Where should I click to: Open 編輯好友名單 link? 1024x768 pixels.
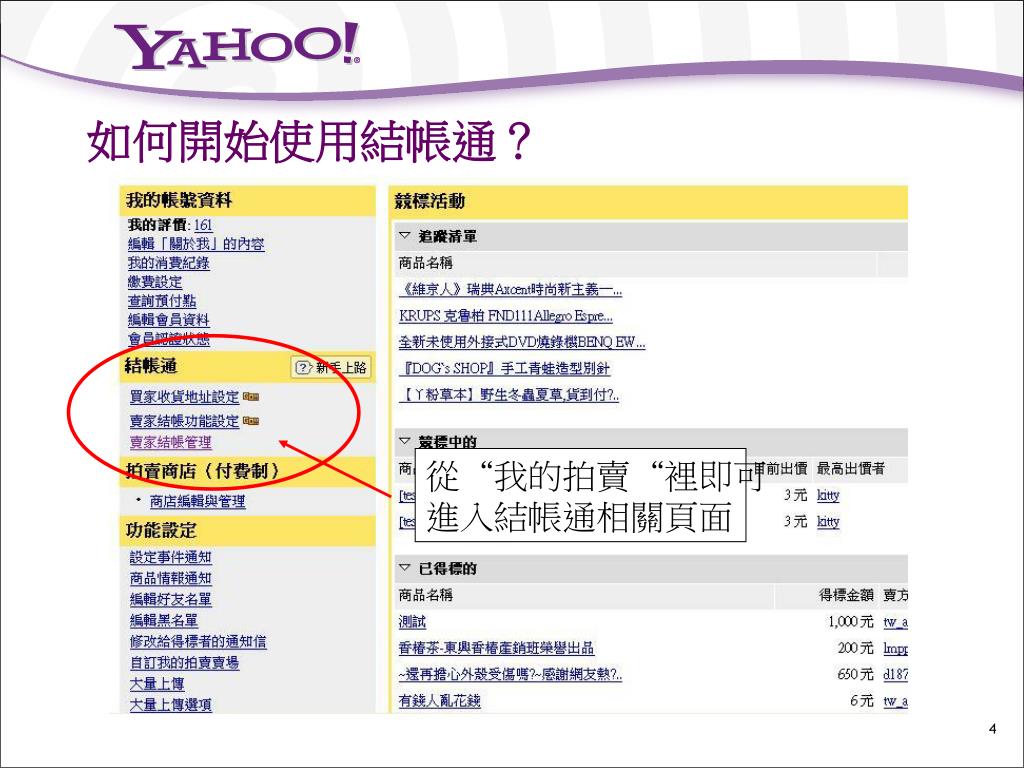tap(170, 599)
